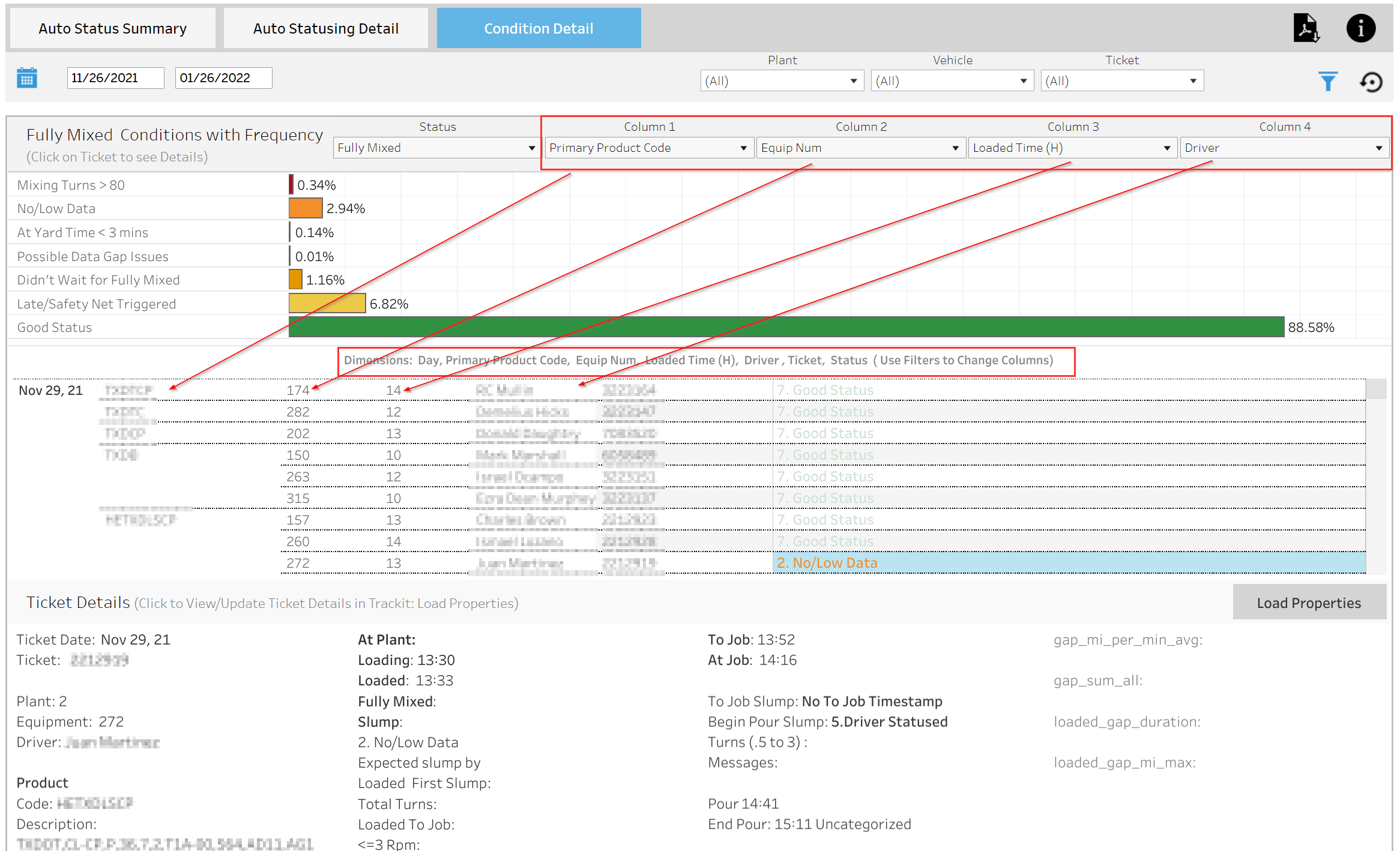Image resolution: width=1400 pixels, height=851 pixels.
Task: Select the At Yard Time < 3 mins label
Action: 82,232
